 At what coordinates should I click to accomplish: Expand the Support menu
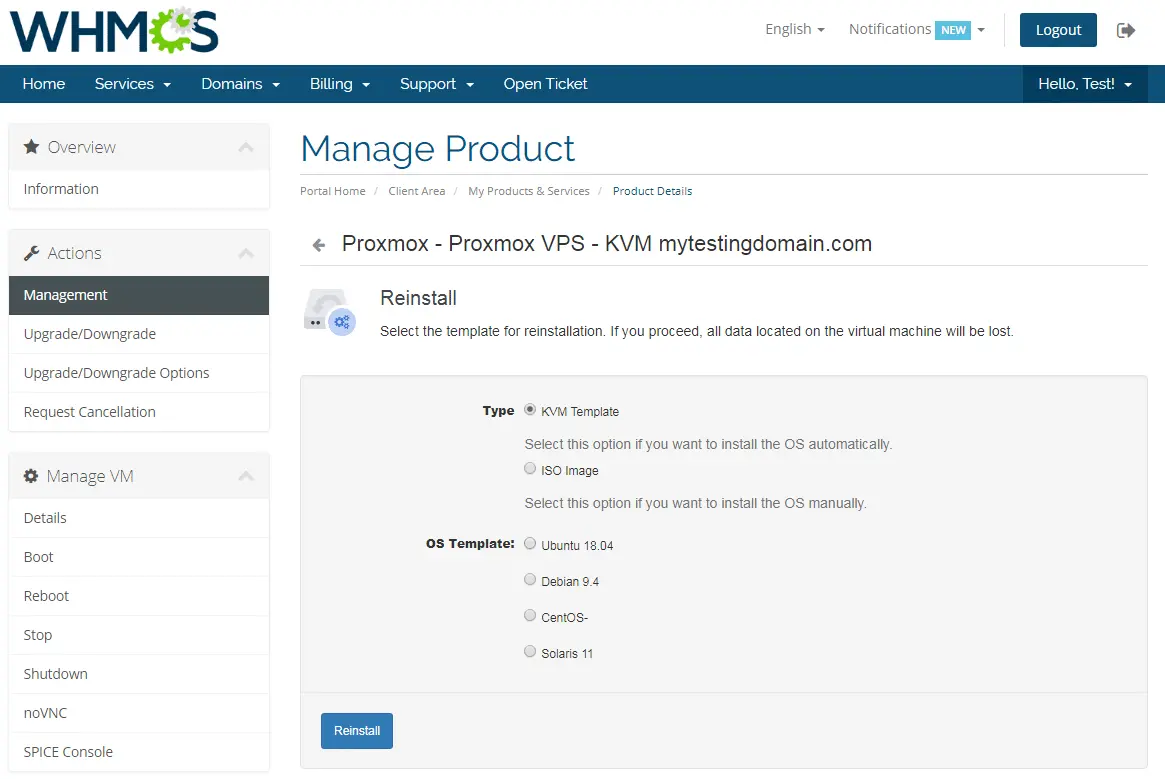[x=437, y=84]
